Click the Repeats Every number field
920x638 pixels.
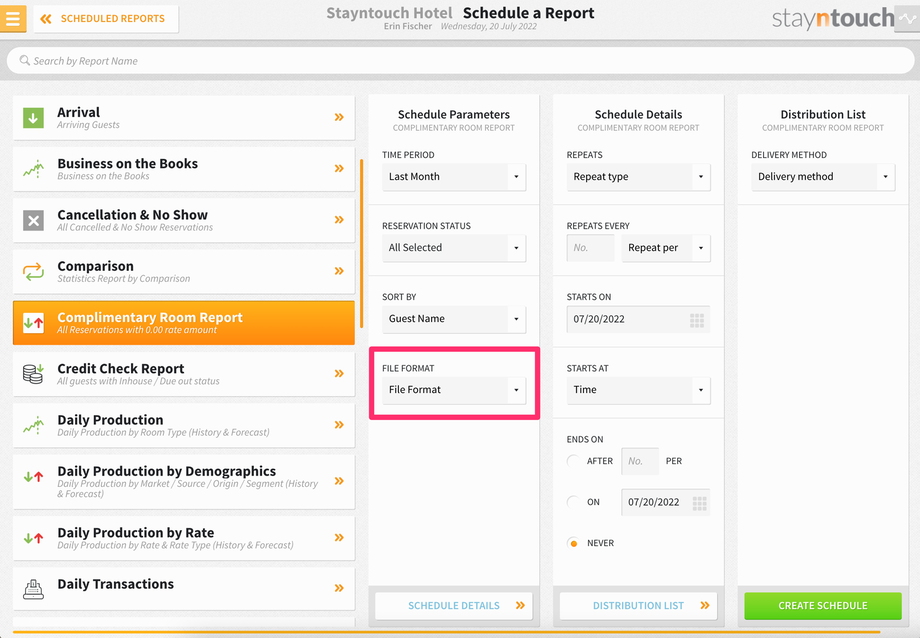coord(590,248)
